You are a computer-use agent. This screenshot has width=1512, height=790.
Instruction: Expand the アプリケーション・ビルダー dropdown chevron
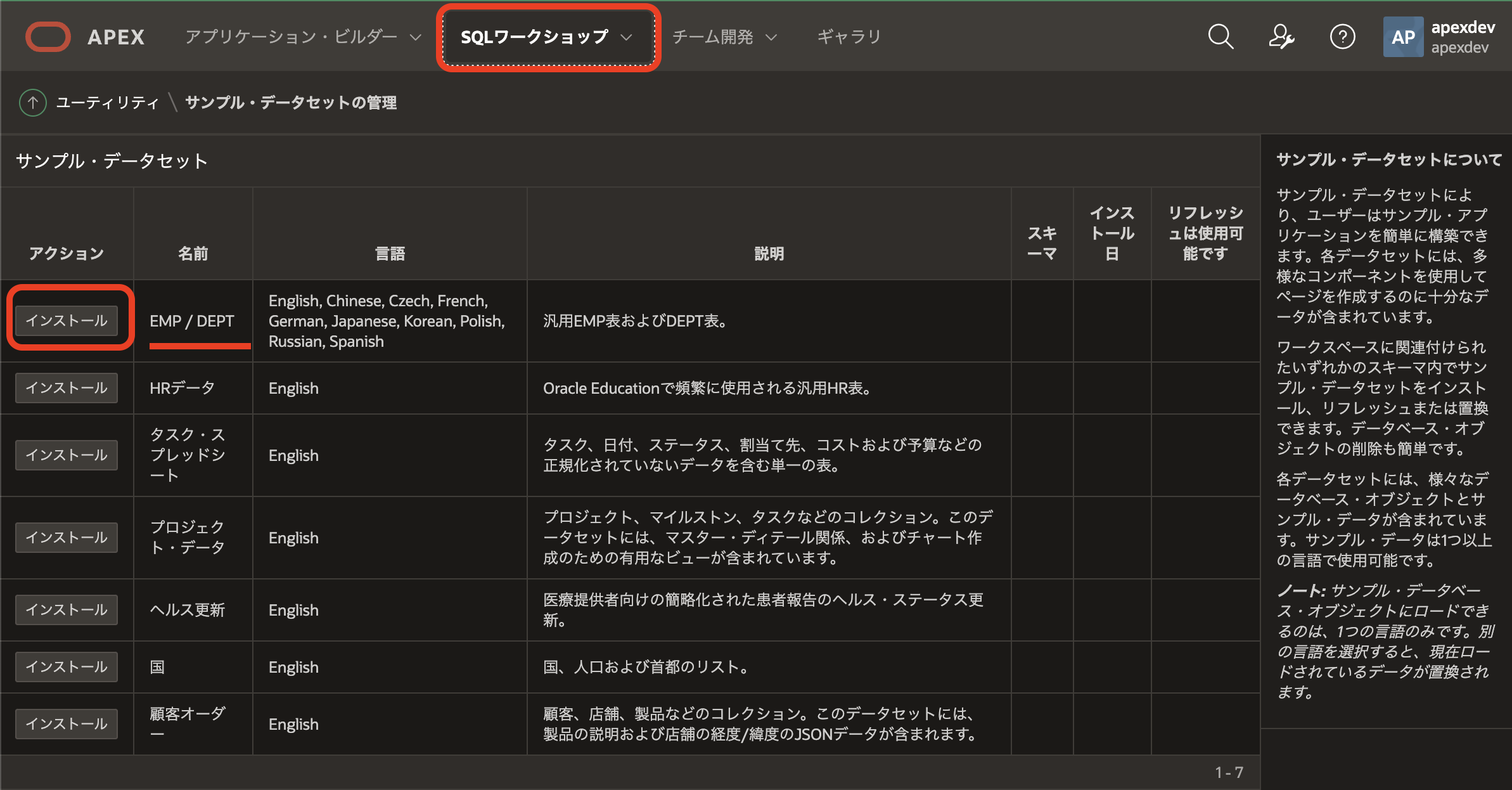point(416,37)
